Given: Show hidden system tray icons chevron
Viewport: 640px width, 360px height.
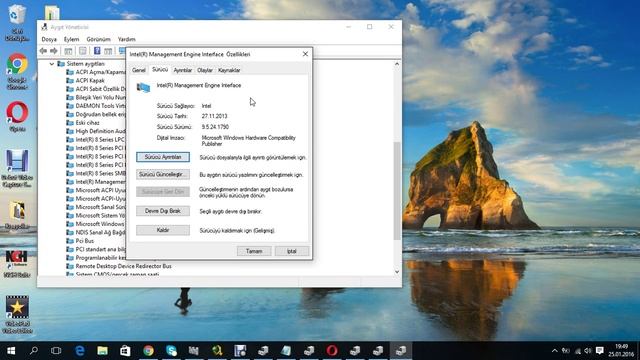Looking at the screenshot, I should click(x=554, y=351).
